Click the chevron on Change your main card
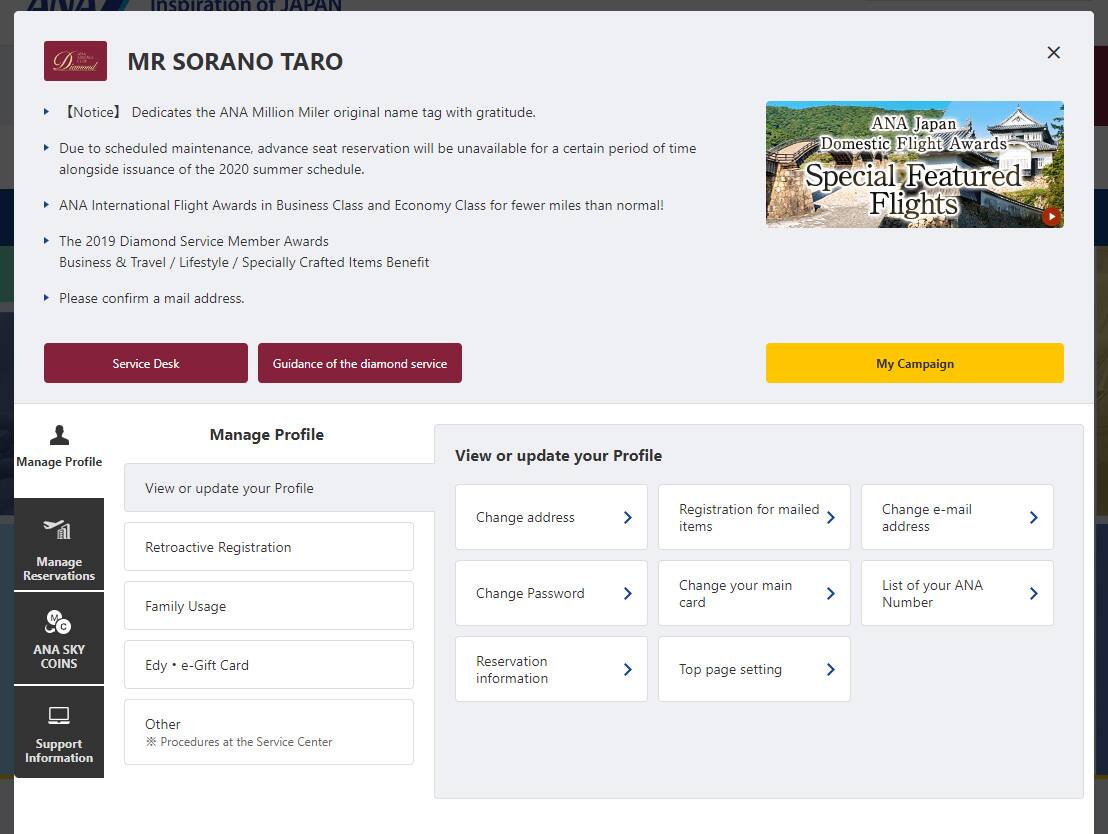The width and height of the screenshot is (1108, 834). pos(830,594)
